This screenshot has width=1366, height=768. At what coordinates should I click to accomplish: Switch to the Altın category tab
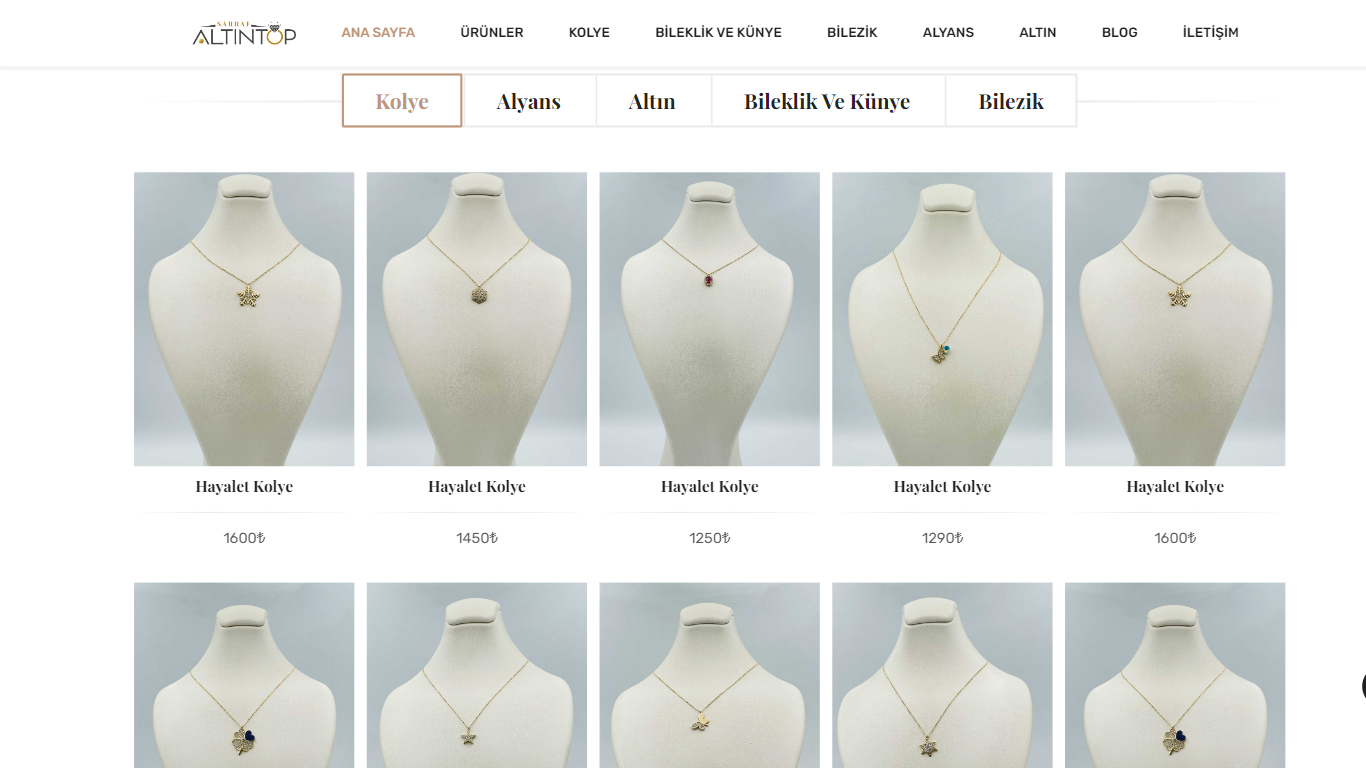[652, 101]
